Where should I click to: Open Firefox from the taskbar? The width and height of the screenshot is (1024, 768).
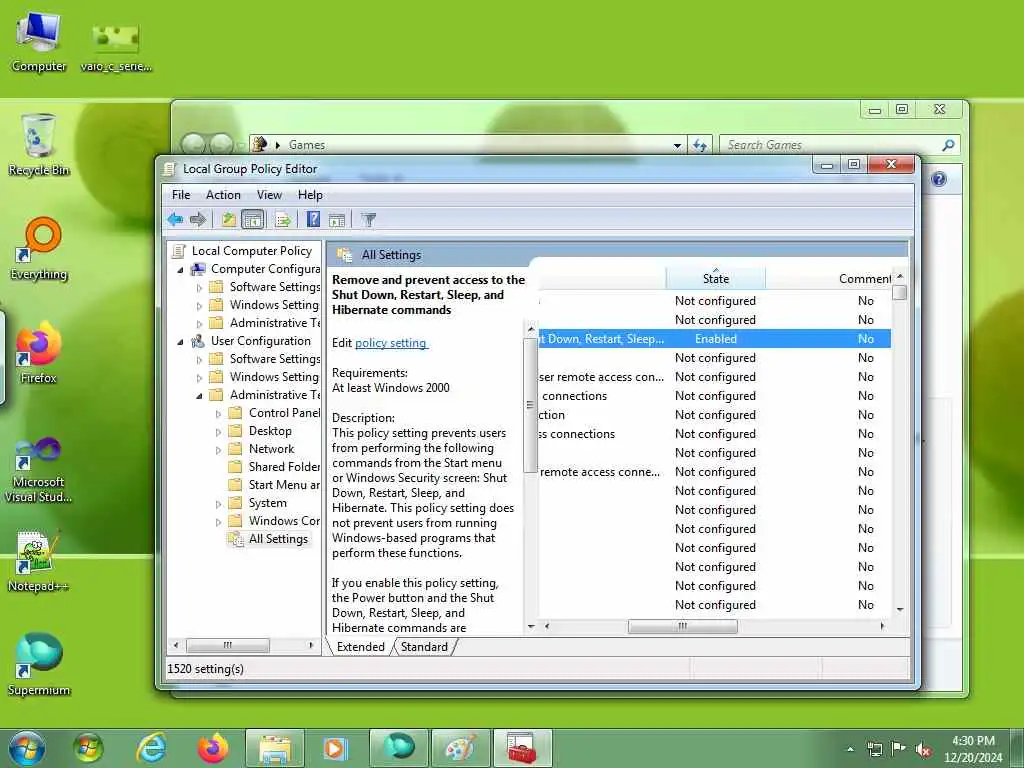213,748
